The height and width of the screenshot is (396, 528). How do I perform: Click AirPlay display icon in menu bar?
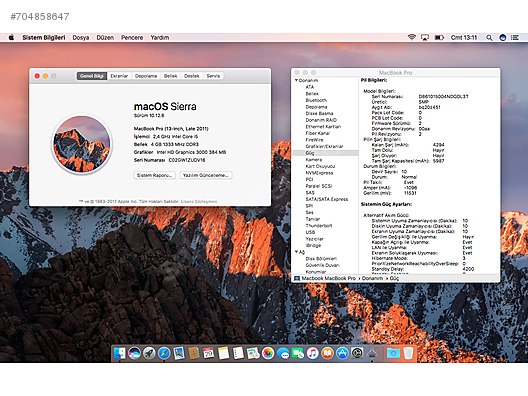[425, 37]
